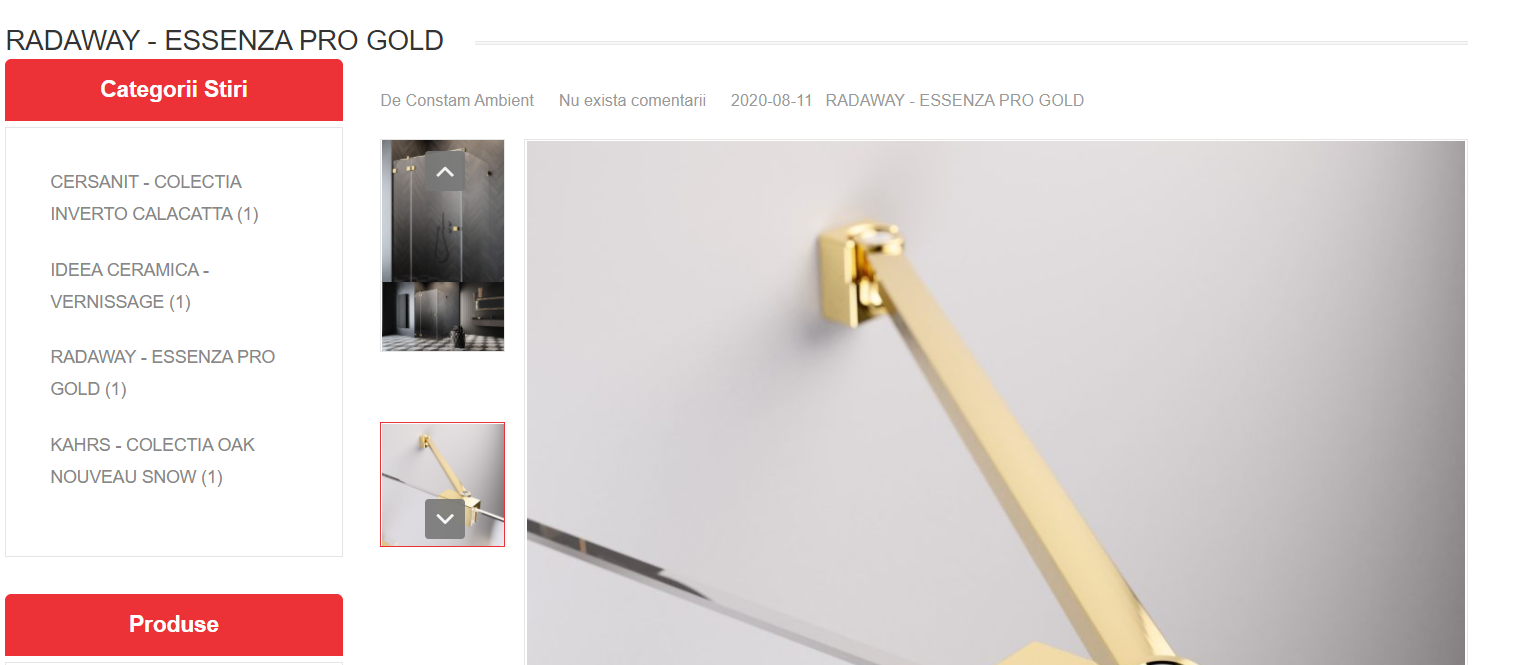Click the Nu exista comentarii link
This screenshot has width=1536, height=665.
click(x=632, y=100)
